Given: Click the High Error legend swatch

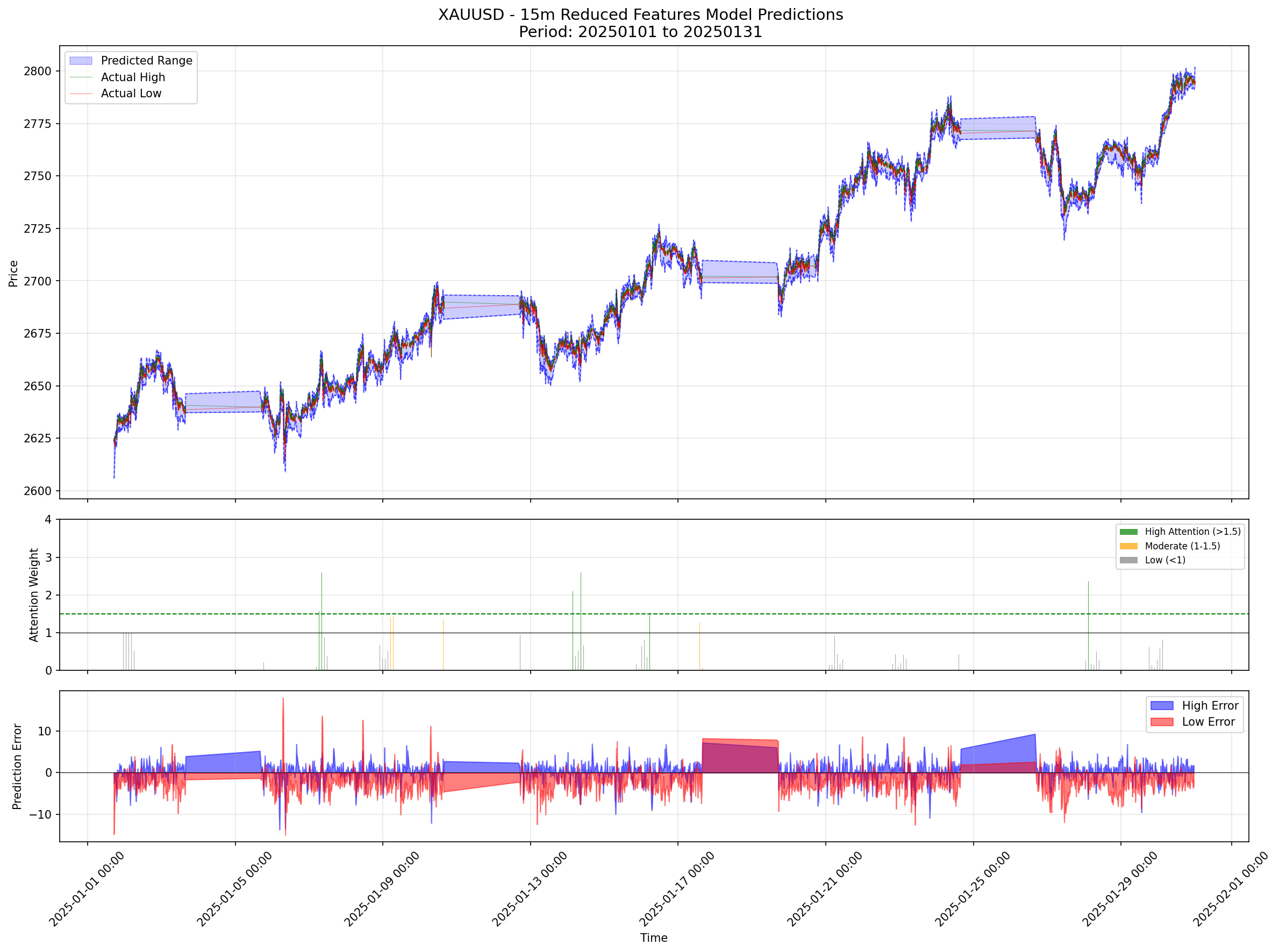Looking at the screenshot, I should click(1161, 706).
